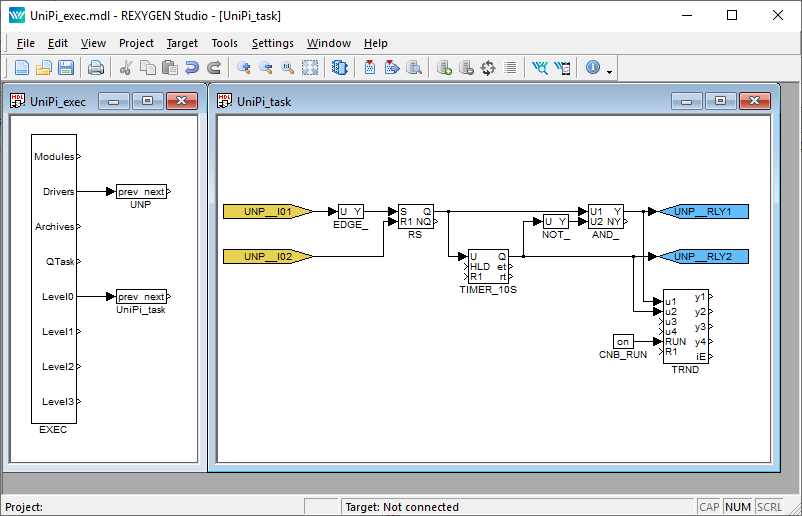Select the EDGE_ block
Viewport: 802px width, 516px height.
click(351, 211)
